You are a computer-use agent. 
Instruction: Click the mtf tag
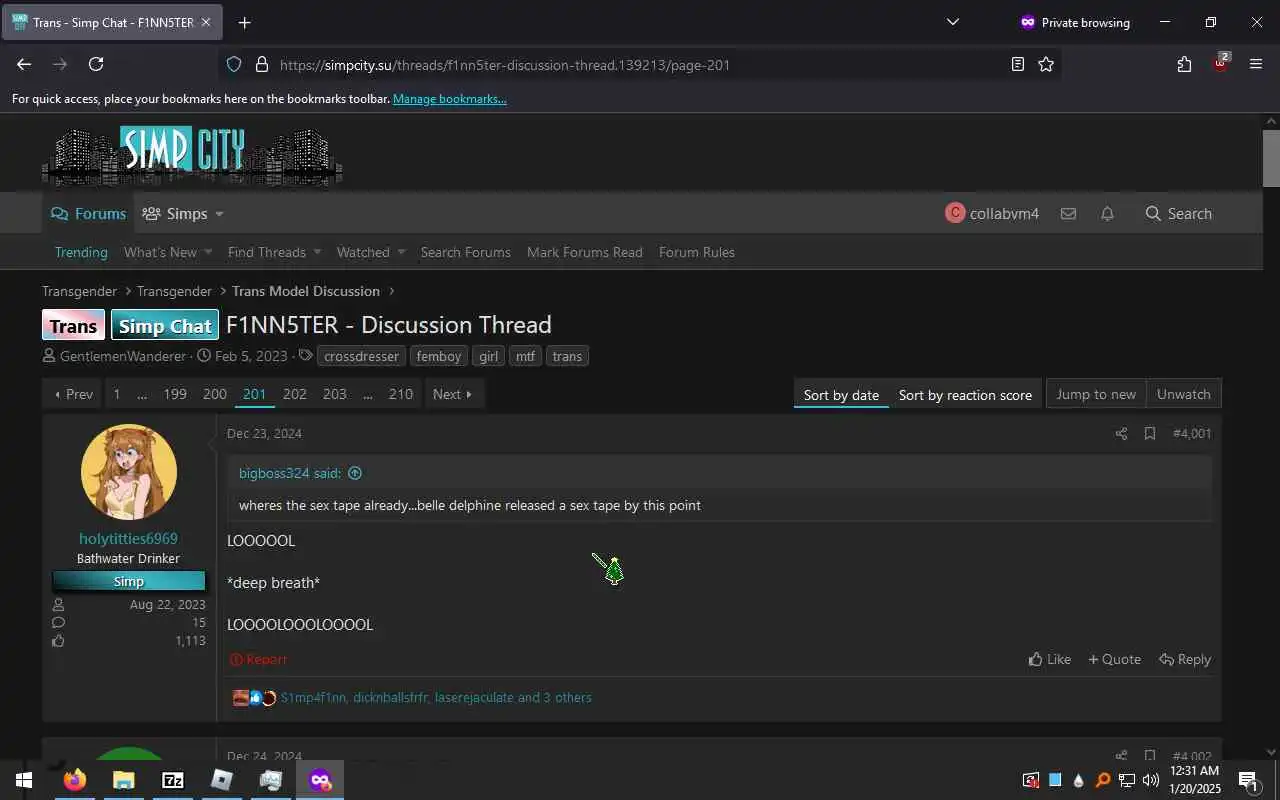coord(525,356)
